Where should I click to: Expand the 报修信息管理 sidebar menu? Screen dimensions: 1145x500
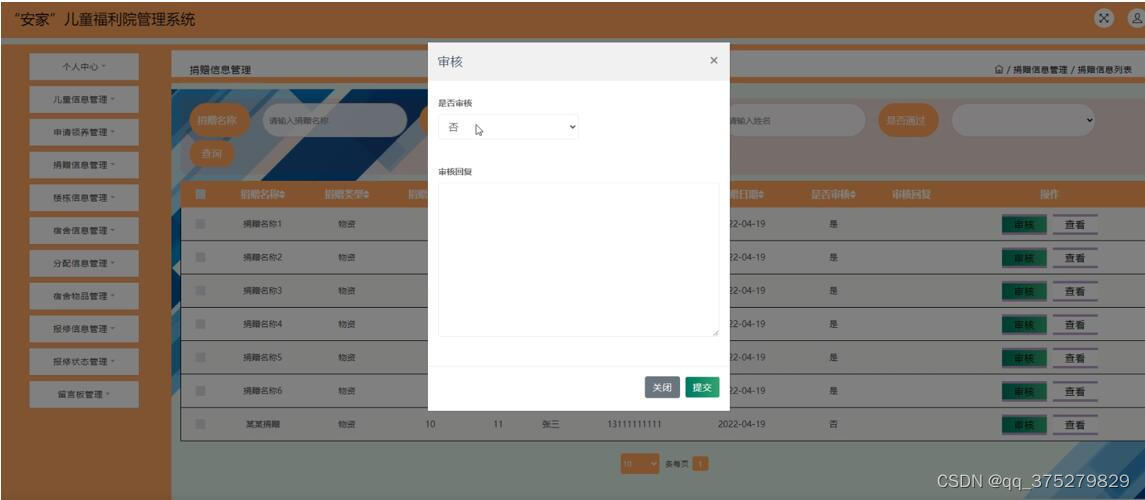(84, 329)
